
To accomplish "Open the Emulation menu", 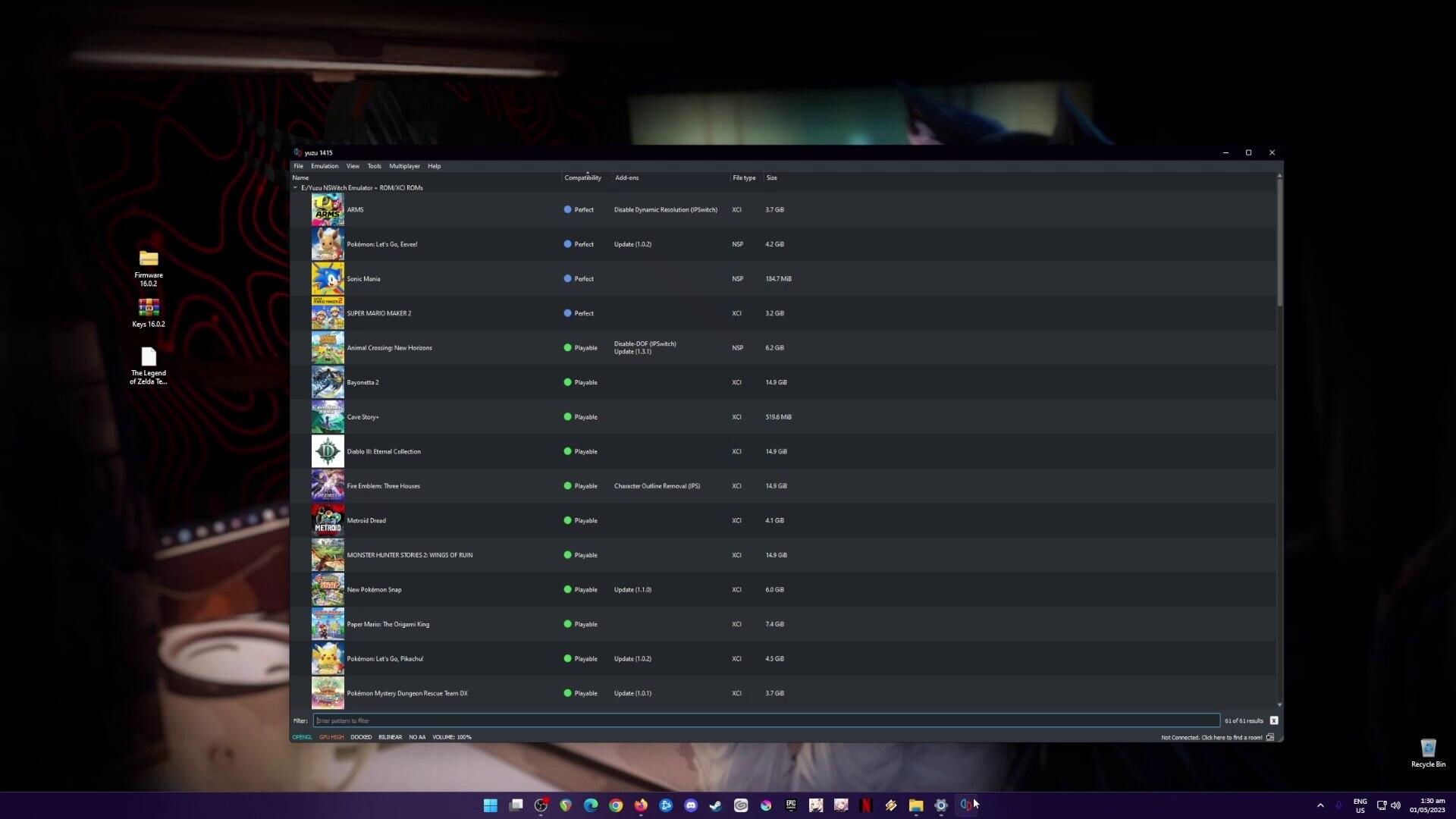I will pos(325,166).
